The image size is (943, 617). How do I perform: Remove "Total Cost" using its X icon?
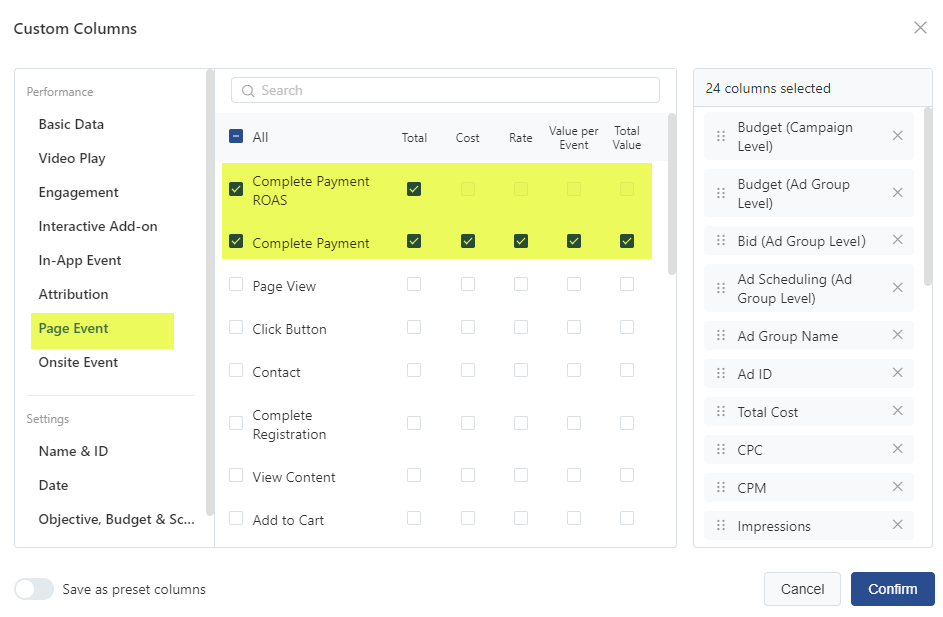897,411
